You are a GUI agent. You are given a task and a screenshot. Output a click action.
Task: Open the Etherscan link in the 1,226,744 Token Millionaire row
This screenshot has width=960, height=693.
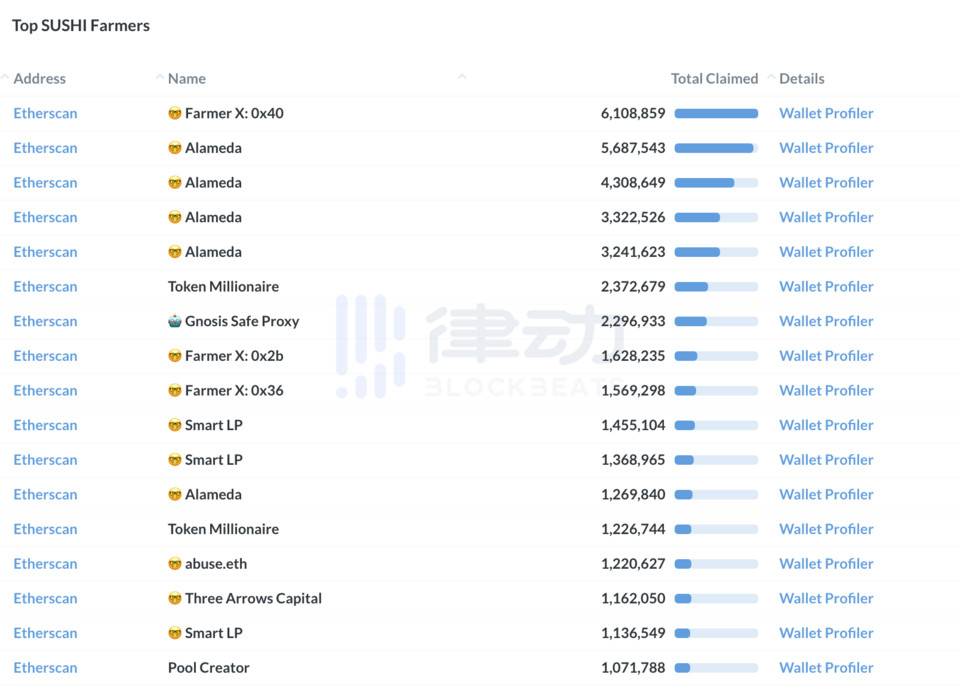pyautogui.click(x=45, y=529)
